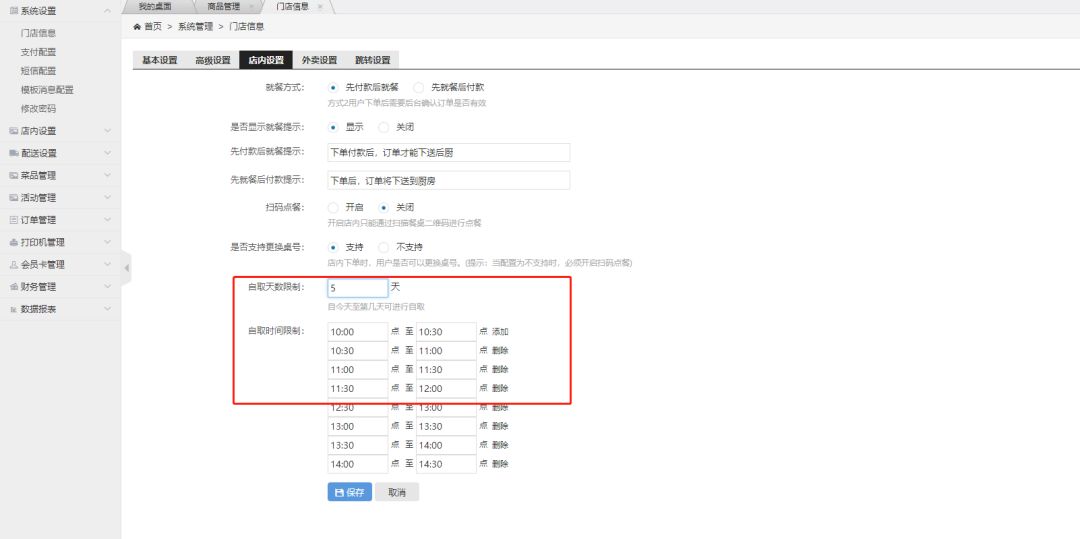Click the 订单管理 list icon
This screenshot has width=1080, height=539.
point(14,220)
